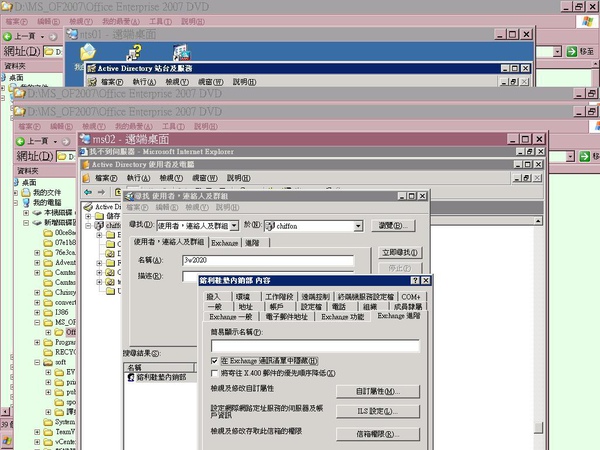Open the 進階 tab in the 尋找 dialog

(252, 243)
